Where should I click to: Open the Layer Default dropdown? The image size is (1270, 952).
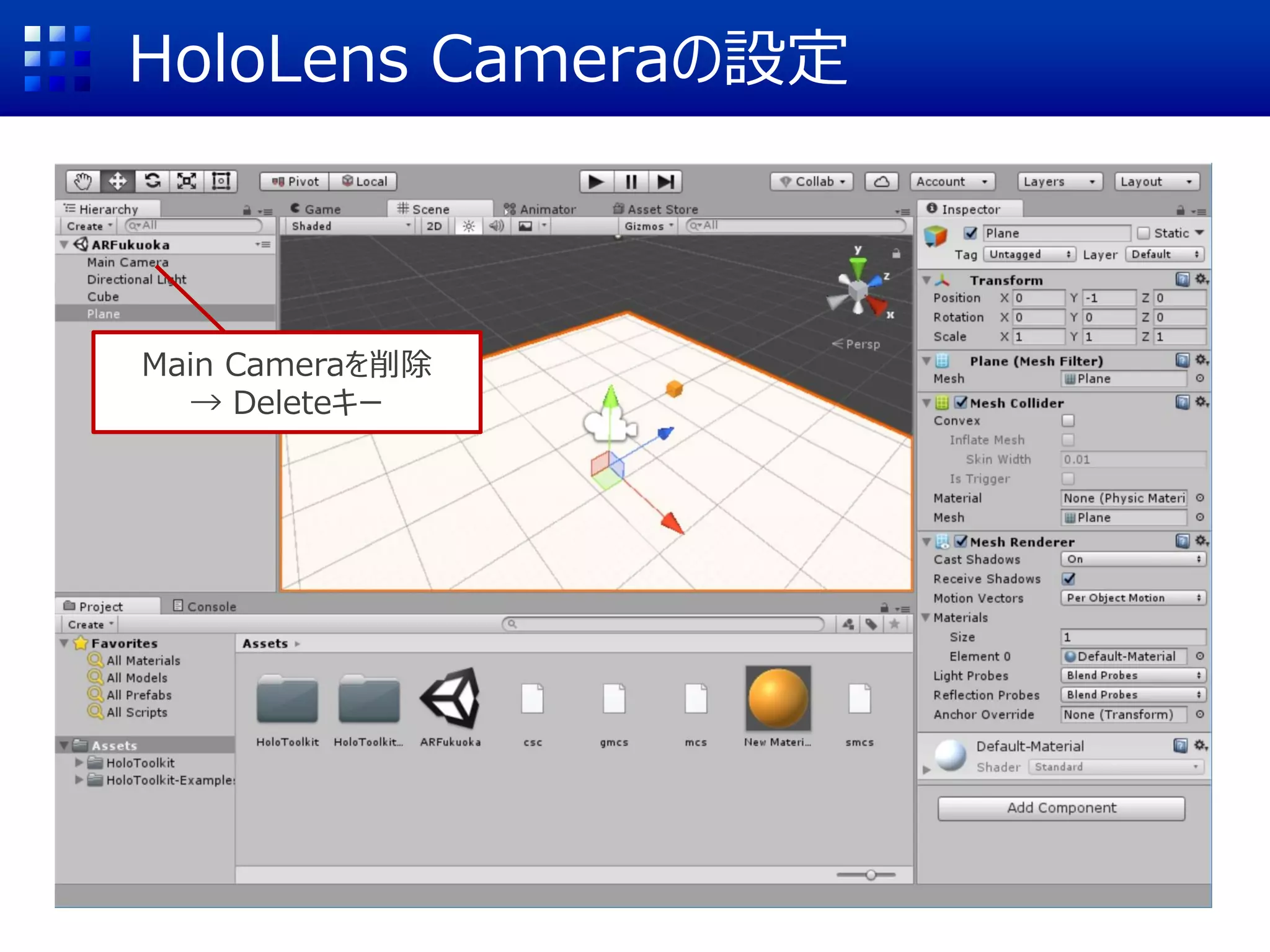[x=1165, y=255]
